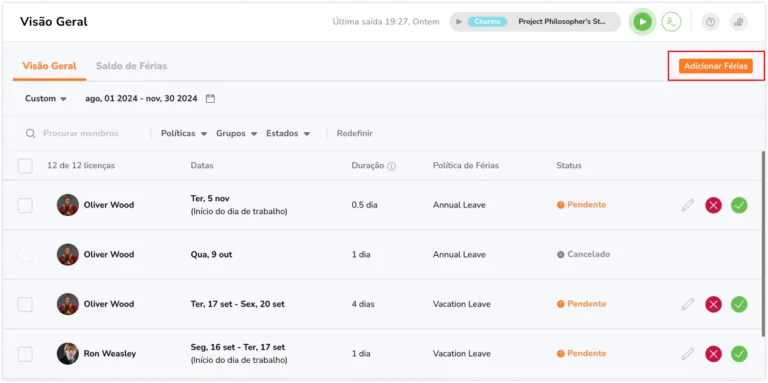Click the green break icon beside play

point(671,22)
